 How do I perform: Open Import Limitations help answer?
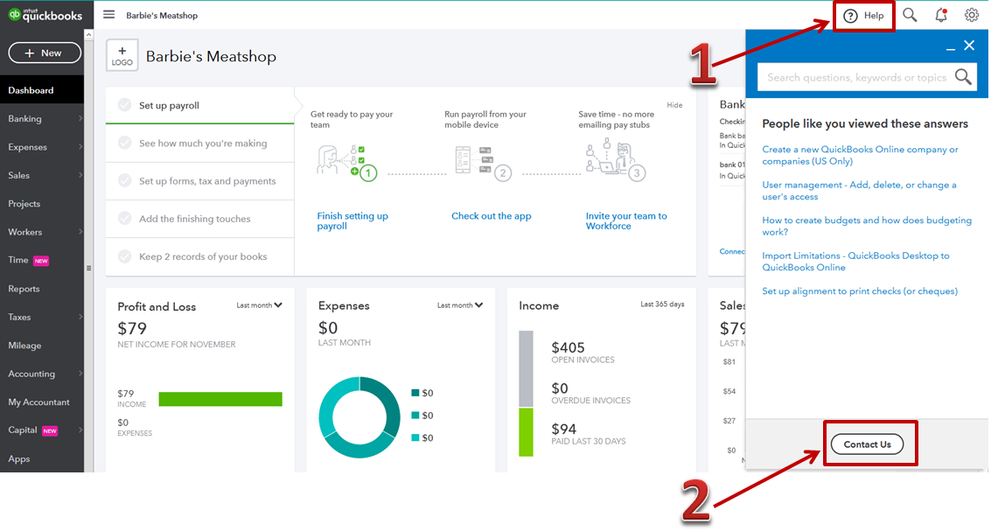point(855,262)
